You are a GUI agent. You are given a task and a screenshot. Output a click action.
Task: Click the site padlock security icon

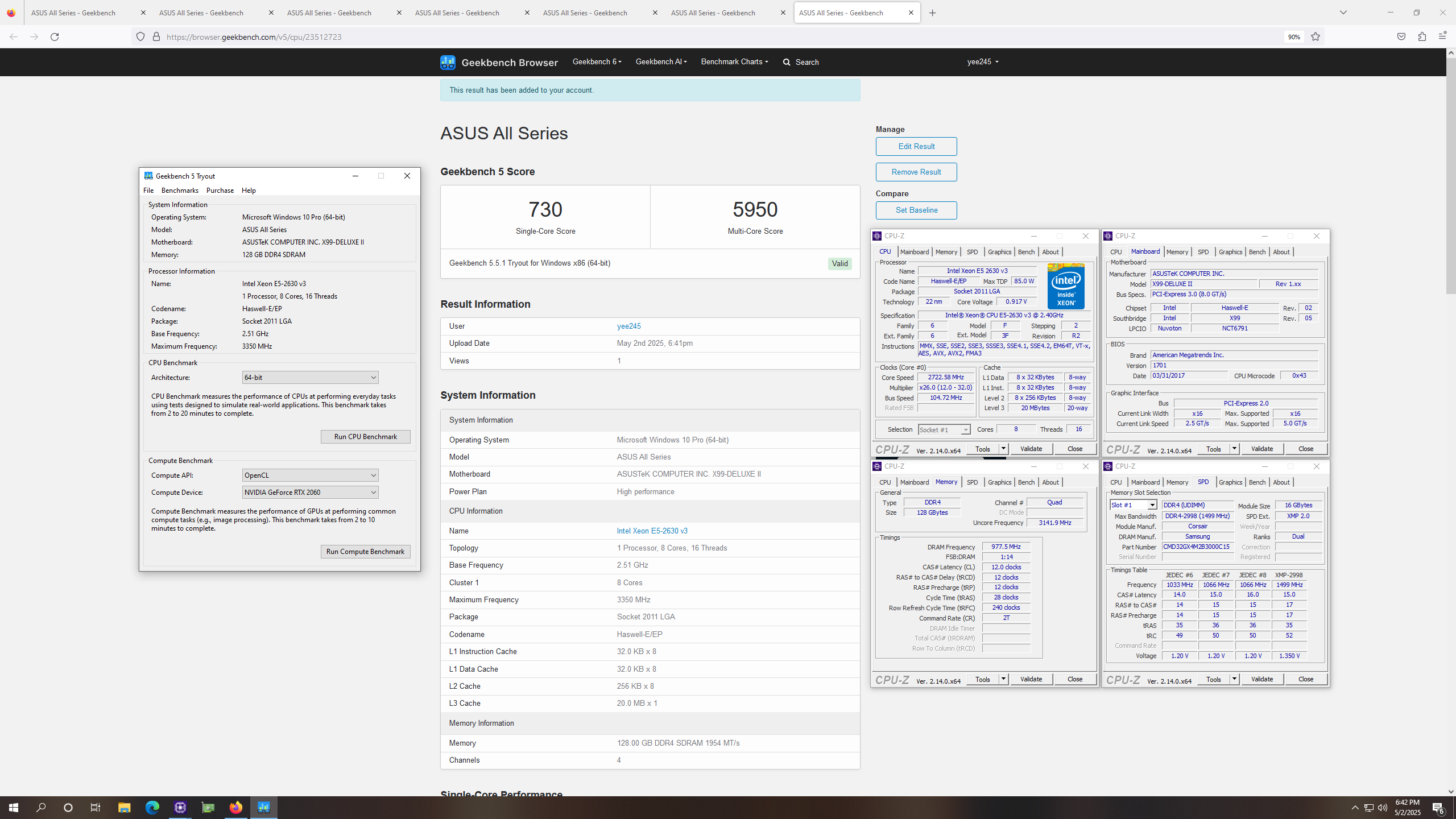coord(156,37)
